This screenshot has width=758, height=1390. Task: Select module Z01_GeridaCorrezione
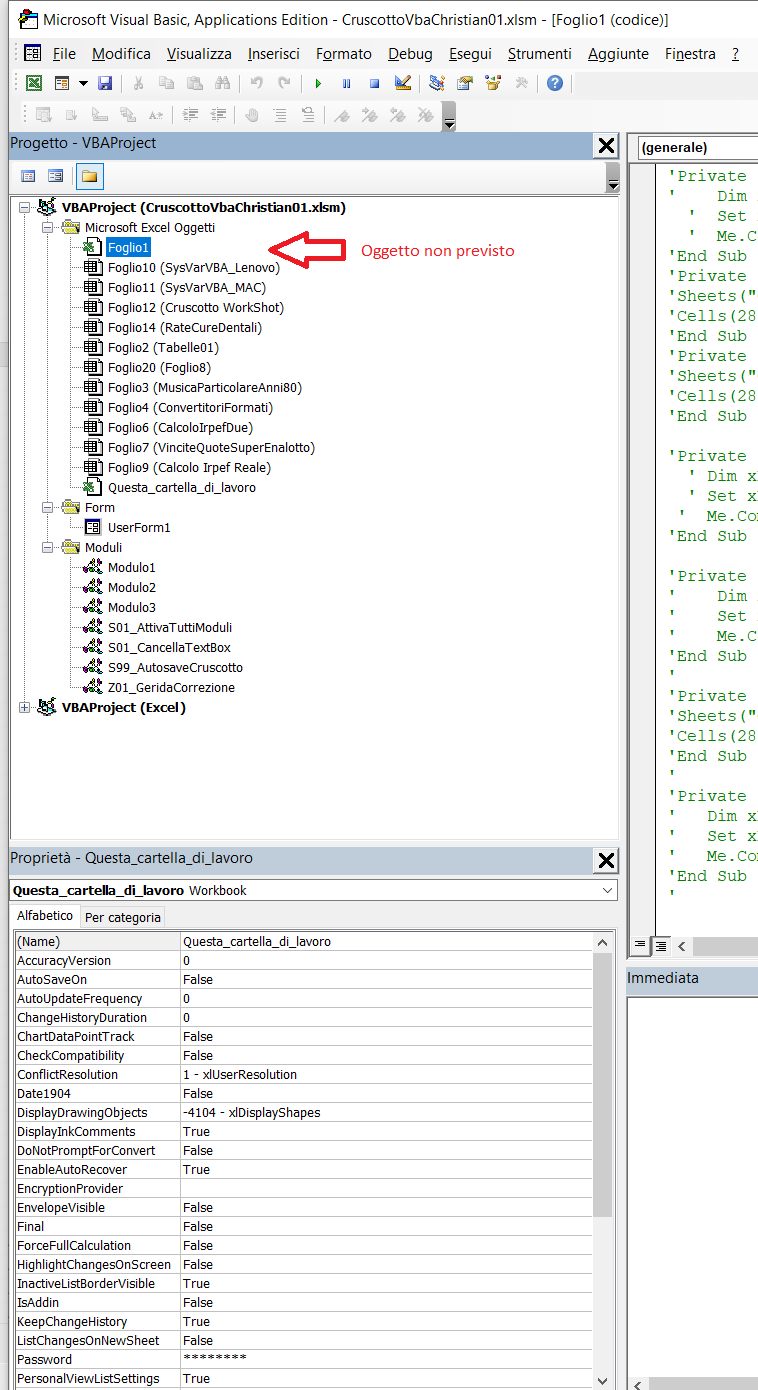click(x=171, y=687)
